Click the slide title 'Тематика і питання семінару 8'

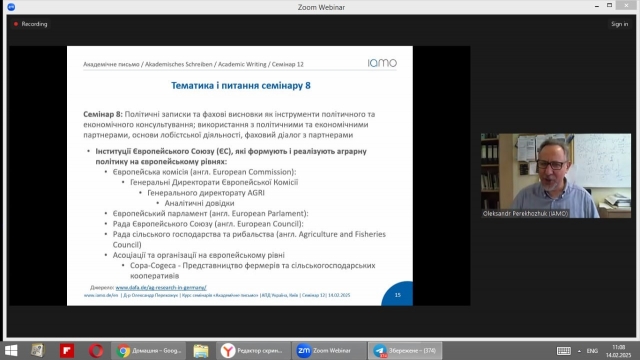(x=241, y=85)
